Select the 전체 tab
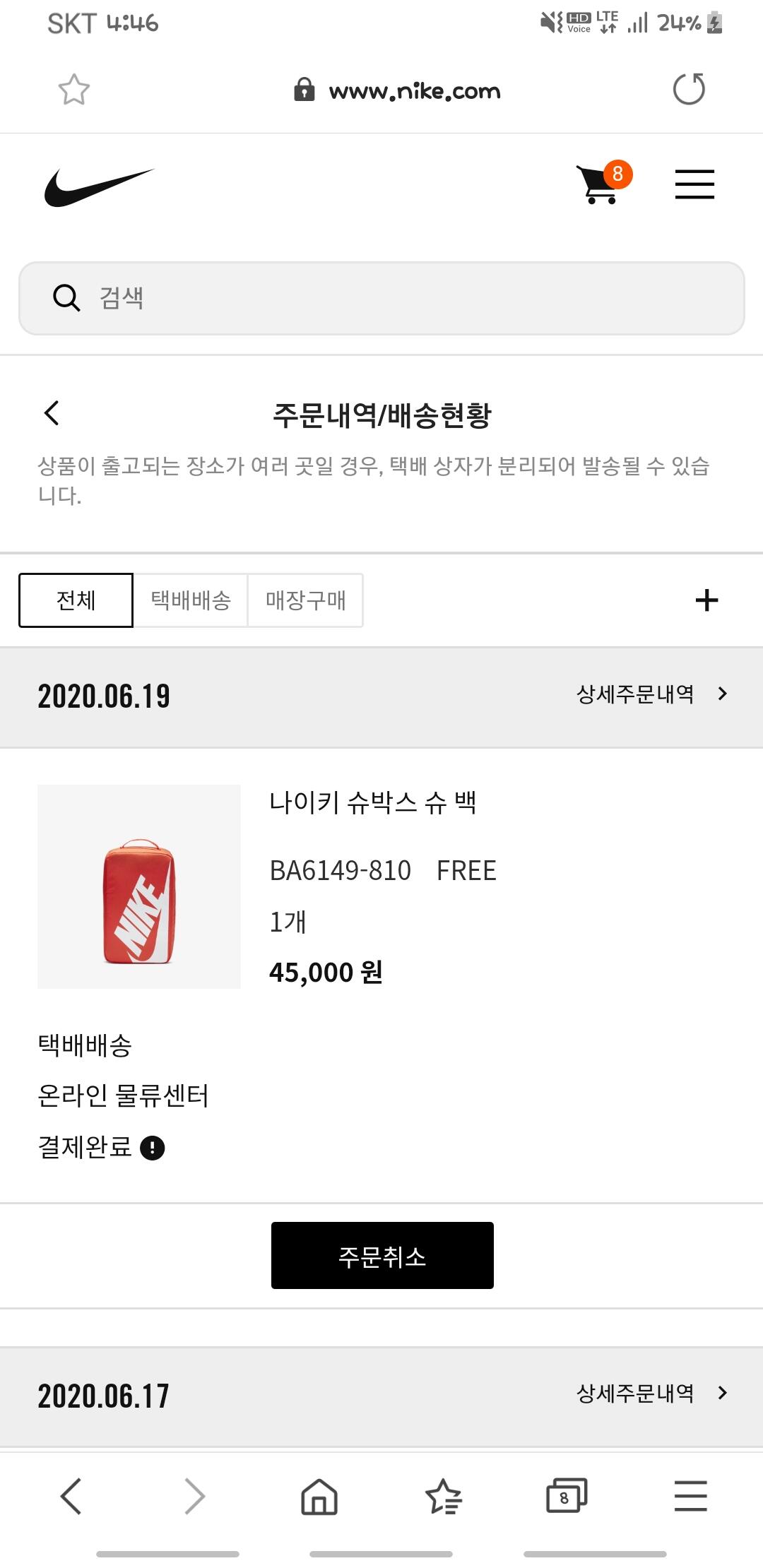Image resolution: width=763 pixels, height=1568 pixels. coord(76,600)
